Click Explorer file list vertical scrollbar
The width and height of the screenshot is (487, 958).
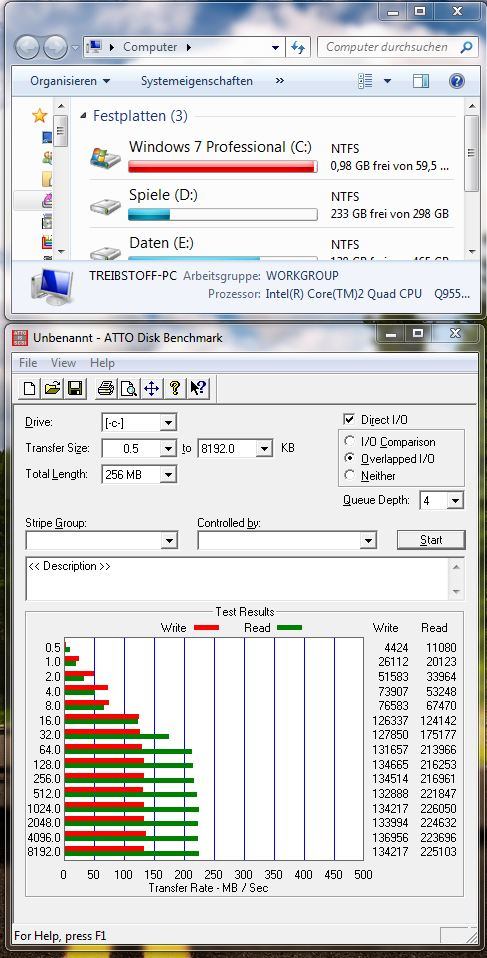pyautogui.click(x=471, y=153)
